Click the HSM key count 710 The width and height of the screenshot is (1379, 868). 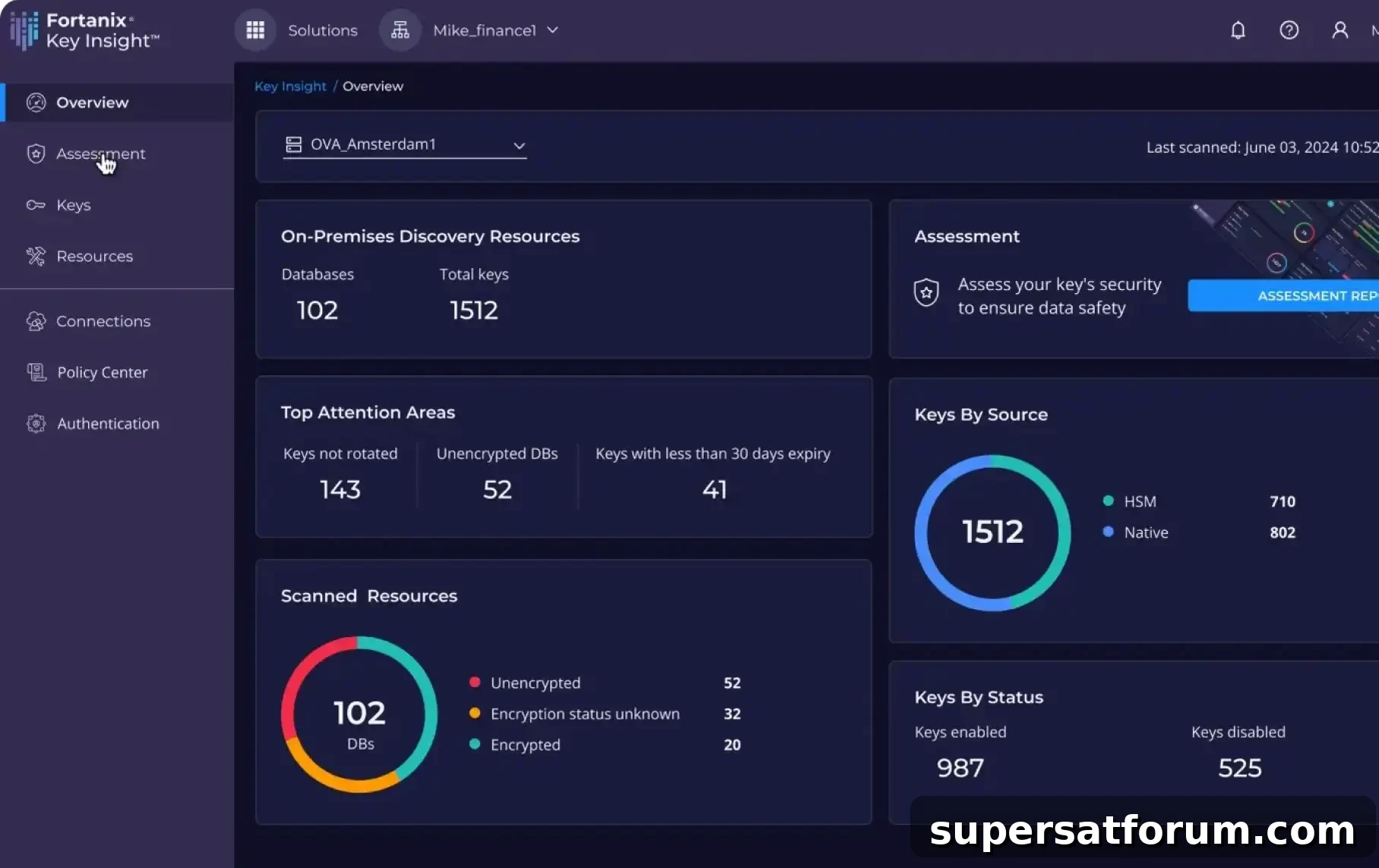[1283, 501]
